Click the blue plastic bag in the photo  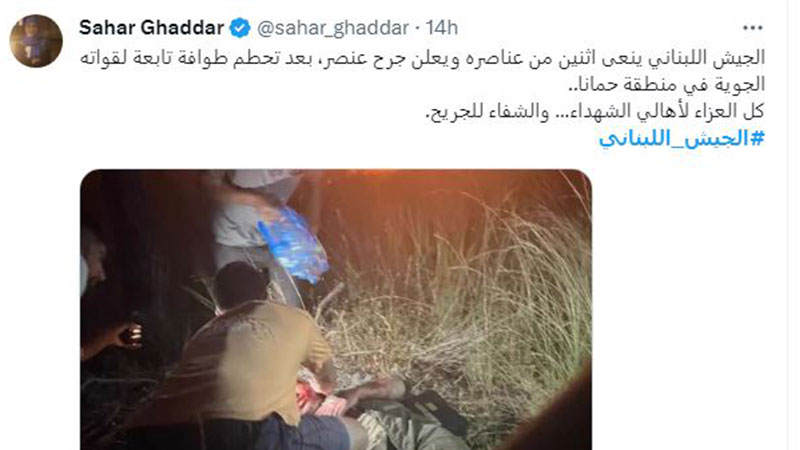pos(294,244)
